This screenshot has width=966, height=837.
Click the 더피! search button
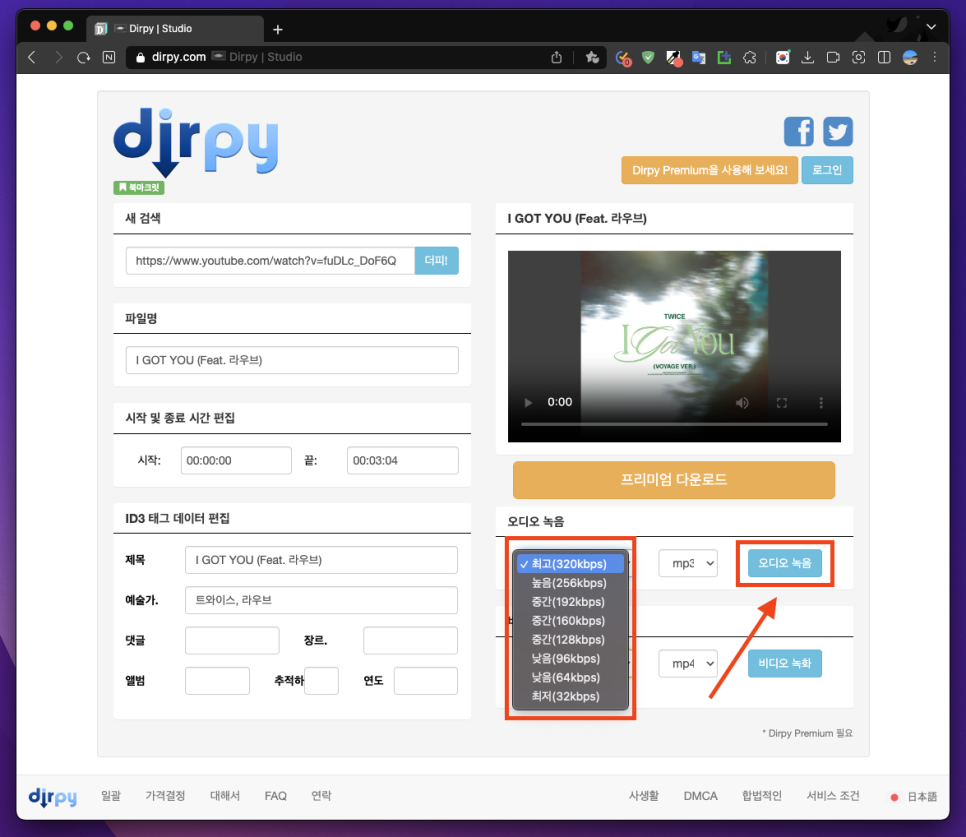(436, 261)
